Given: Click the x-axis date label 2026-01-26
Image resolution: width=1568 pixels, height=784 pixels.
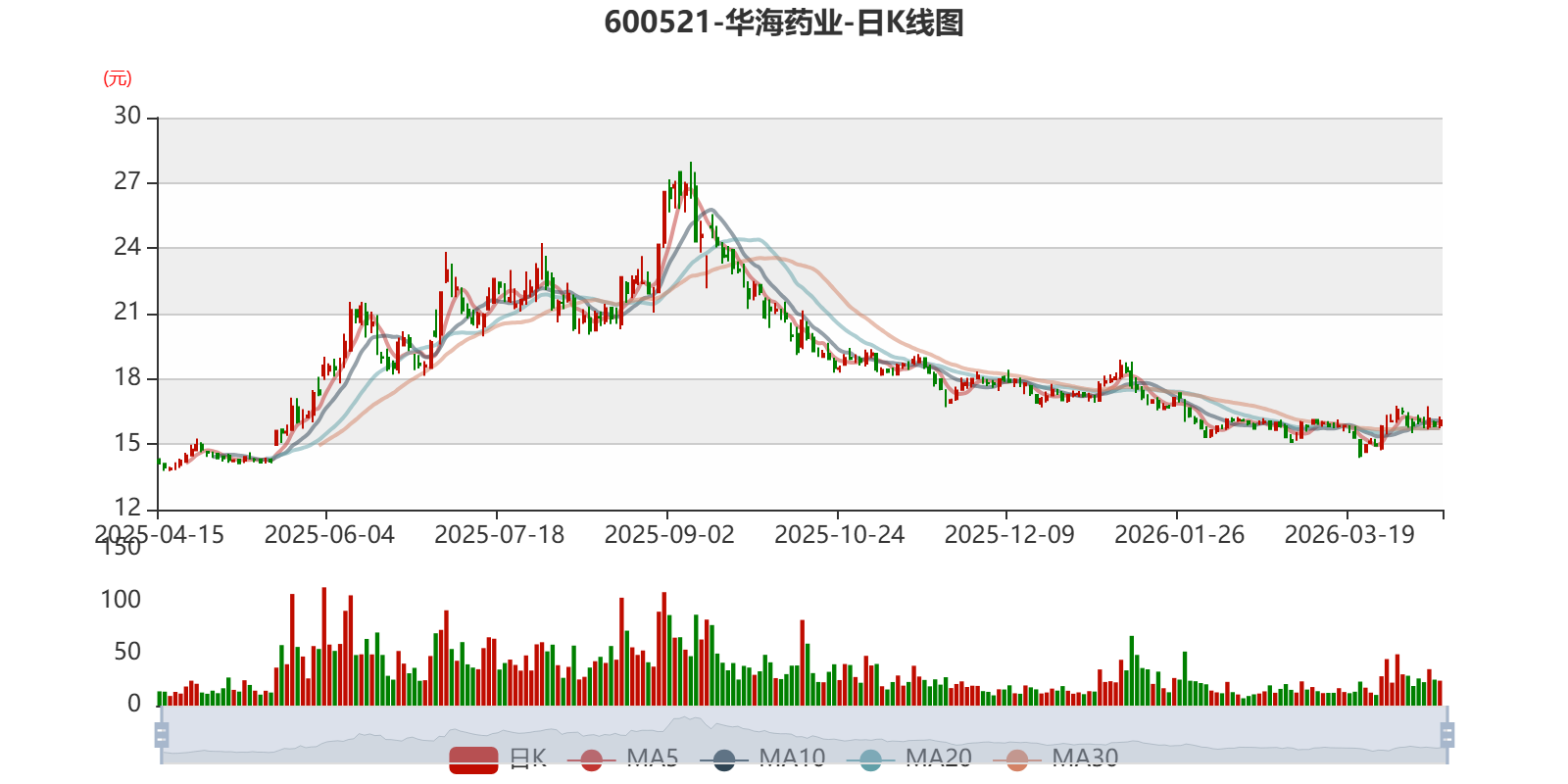Looking at the screenshot, I should (1179, 535).
